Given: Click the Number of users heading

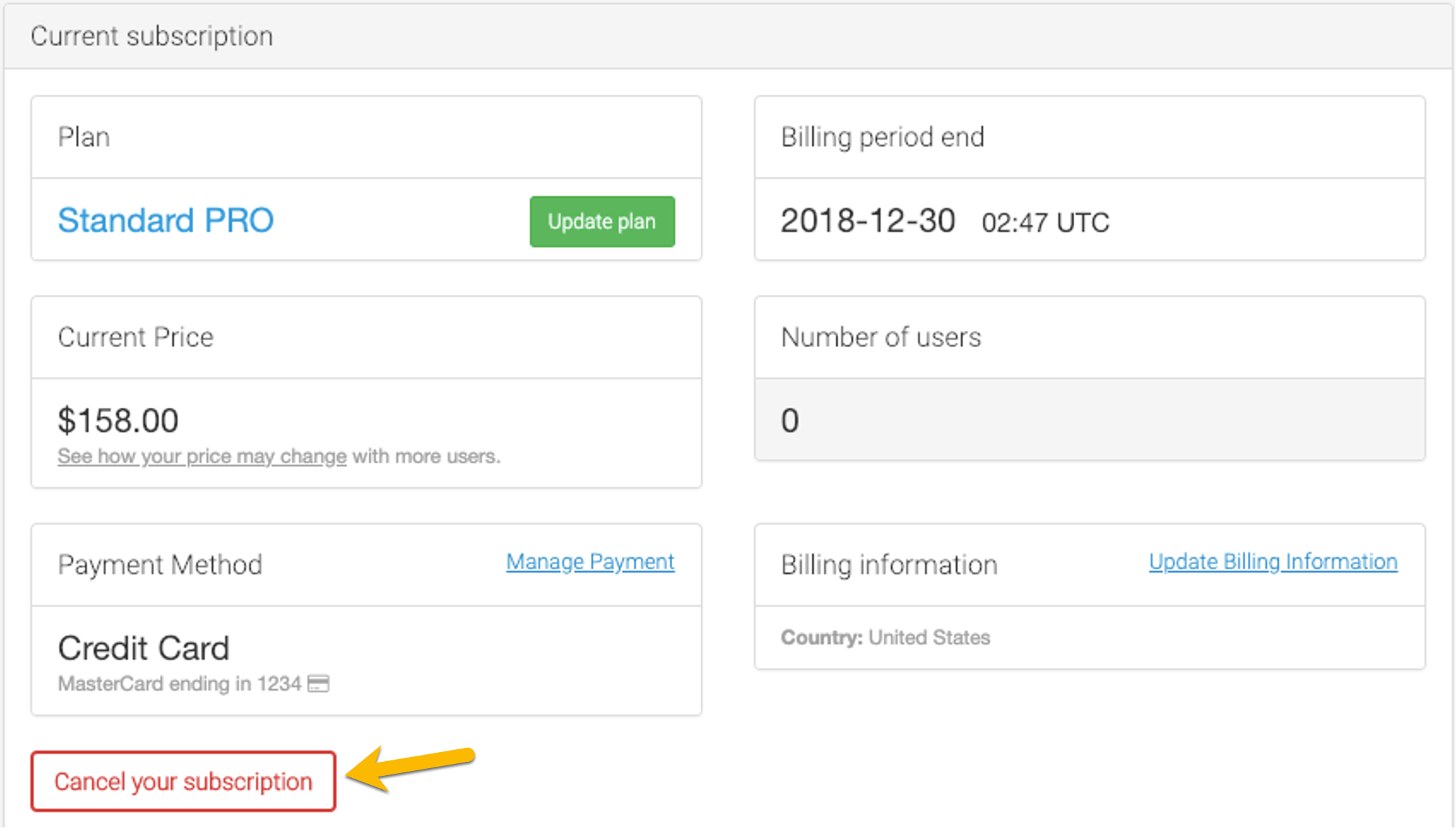Looking at the screenshot, I should point(881,337).
